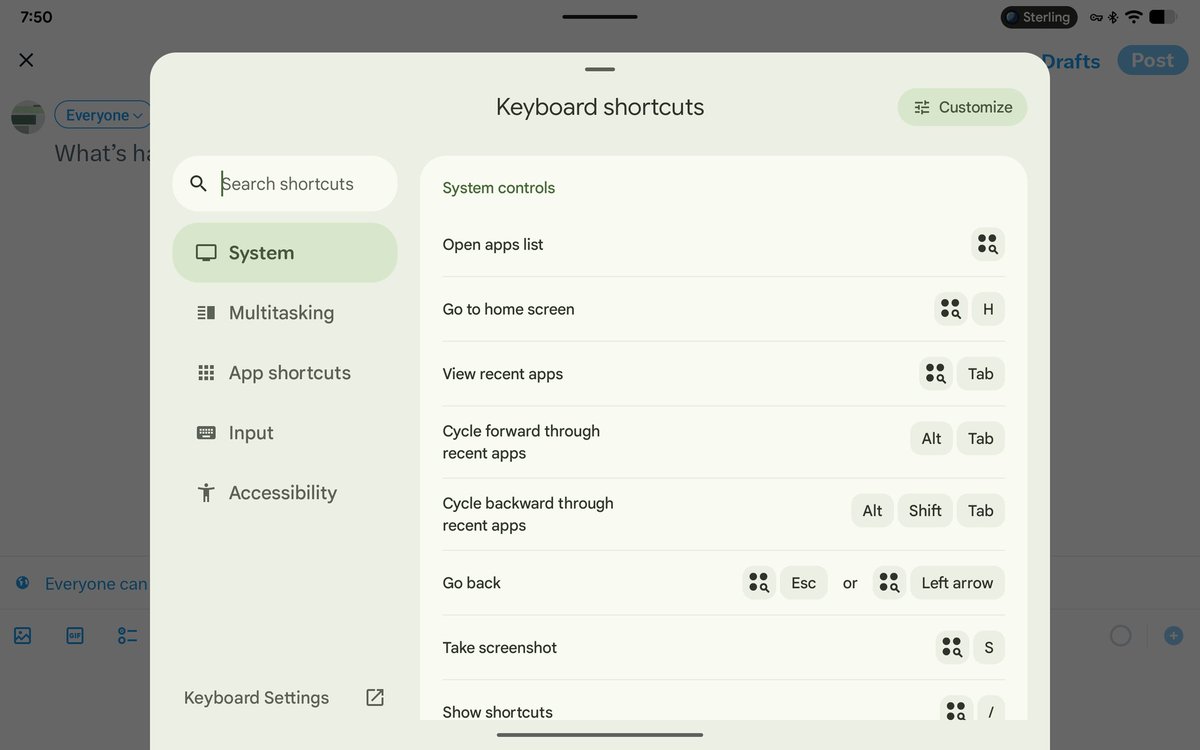This screenshot has width=1200, height=750.
Task: Click the sheet drag handle at top
Action: click(600, 69)
